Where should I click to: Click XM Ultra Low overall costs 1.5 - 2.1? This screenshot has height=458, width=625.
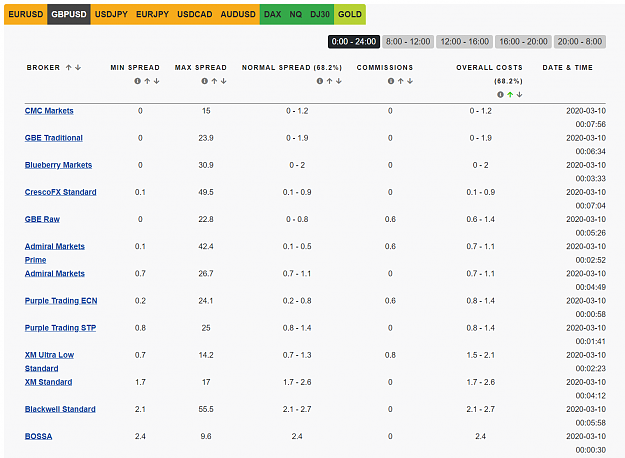coord(481,355)
